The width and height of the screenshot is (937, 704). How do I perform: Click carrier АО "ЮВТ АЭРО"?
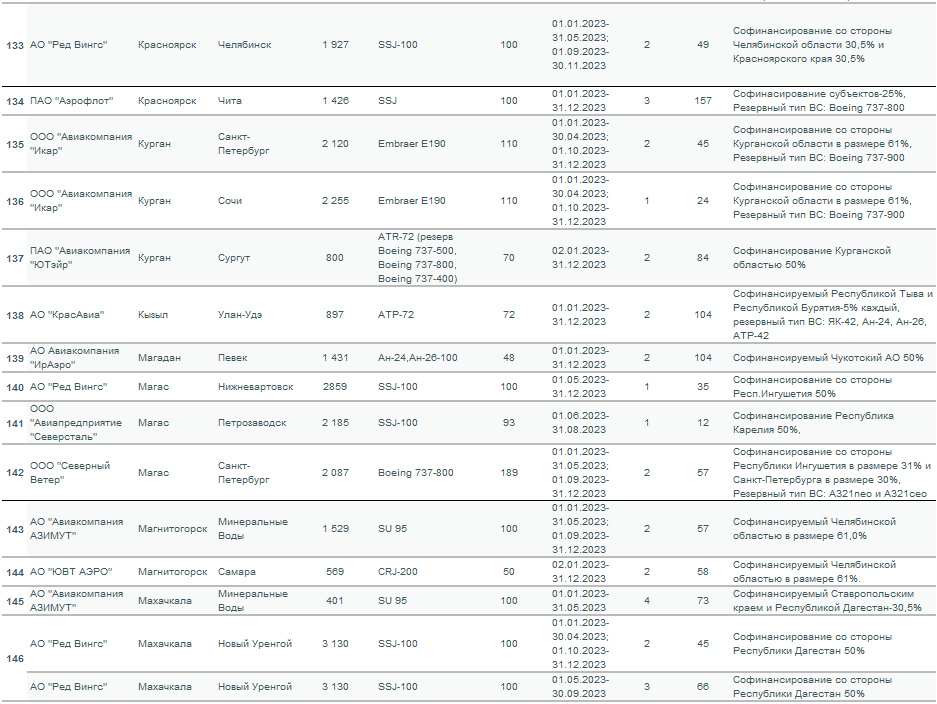[71, 572]
